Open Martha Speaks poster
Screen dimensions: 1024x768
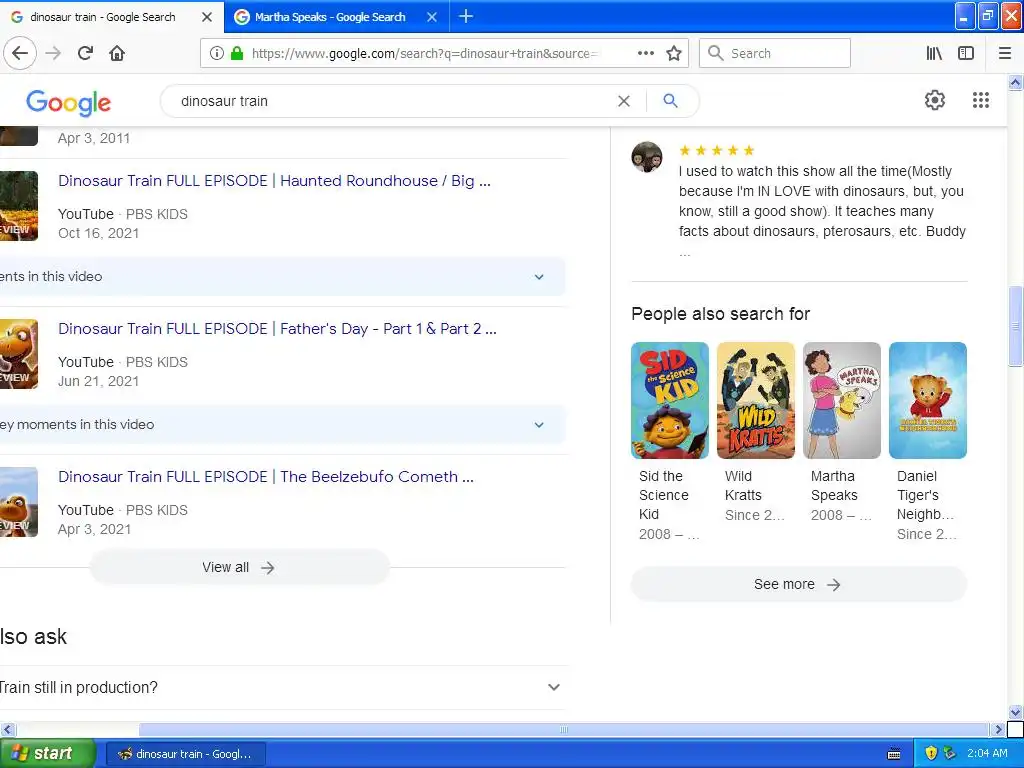(842, 400)
